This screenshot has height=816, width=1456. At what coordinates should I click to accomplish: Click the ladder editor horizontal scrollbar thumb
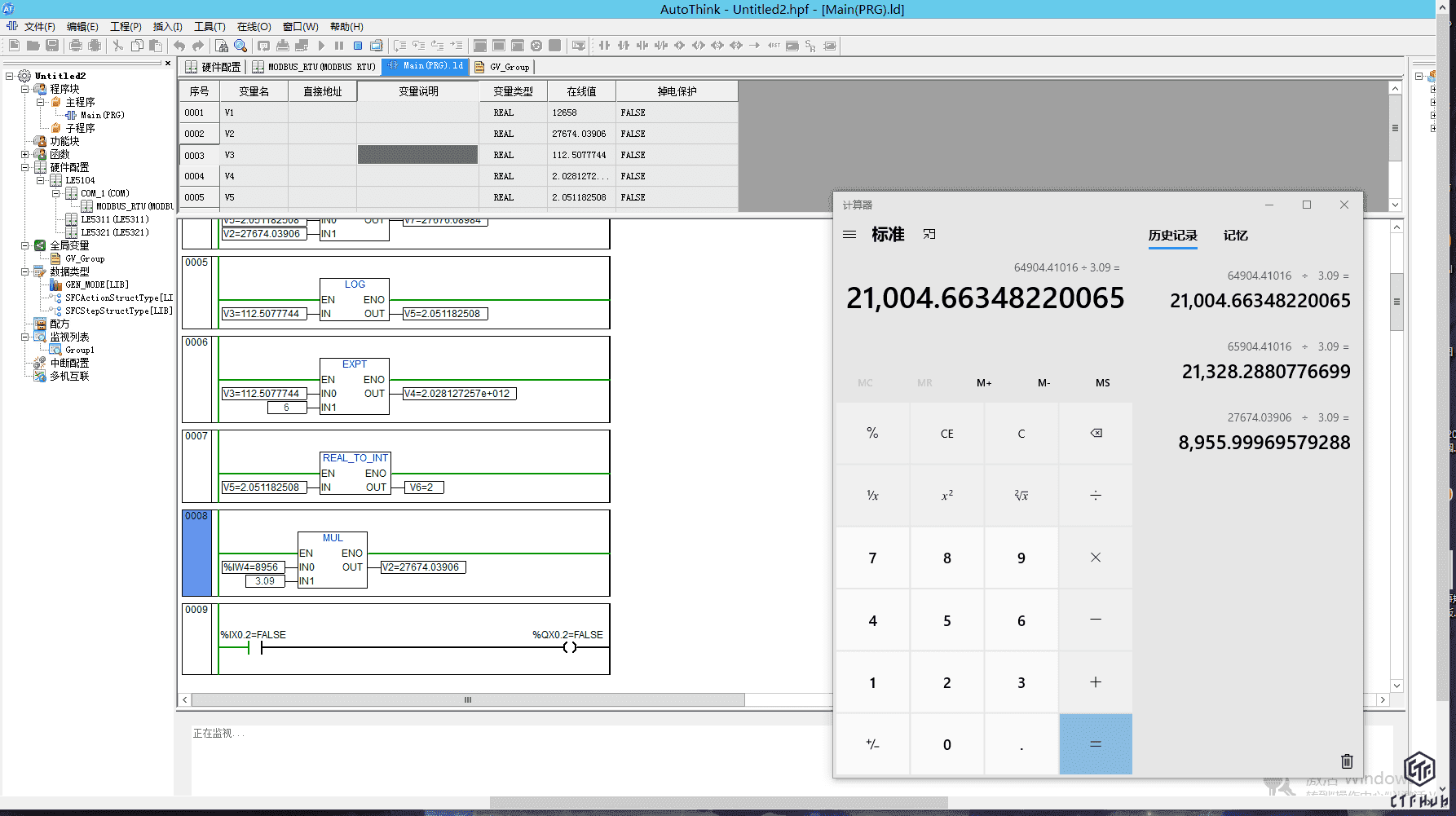pos(468,700)
